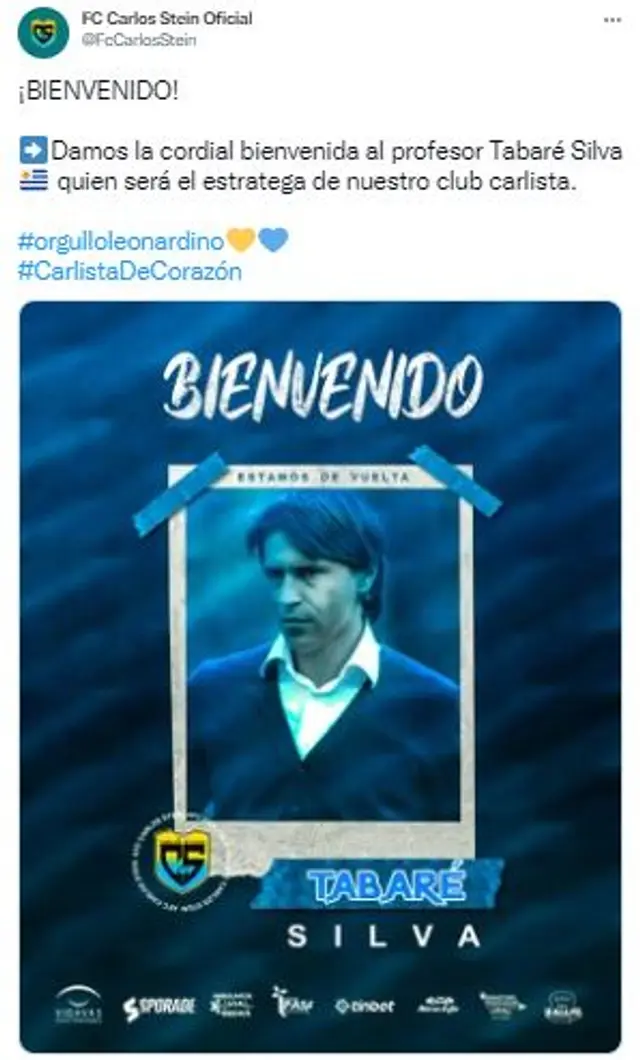This screenshot has width=640, height=1060.
Task: Click the first sponsor logo at bottom left
Action: [x=78, y=1005]
